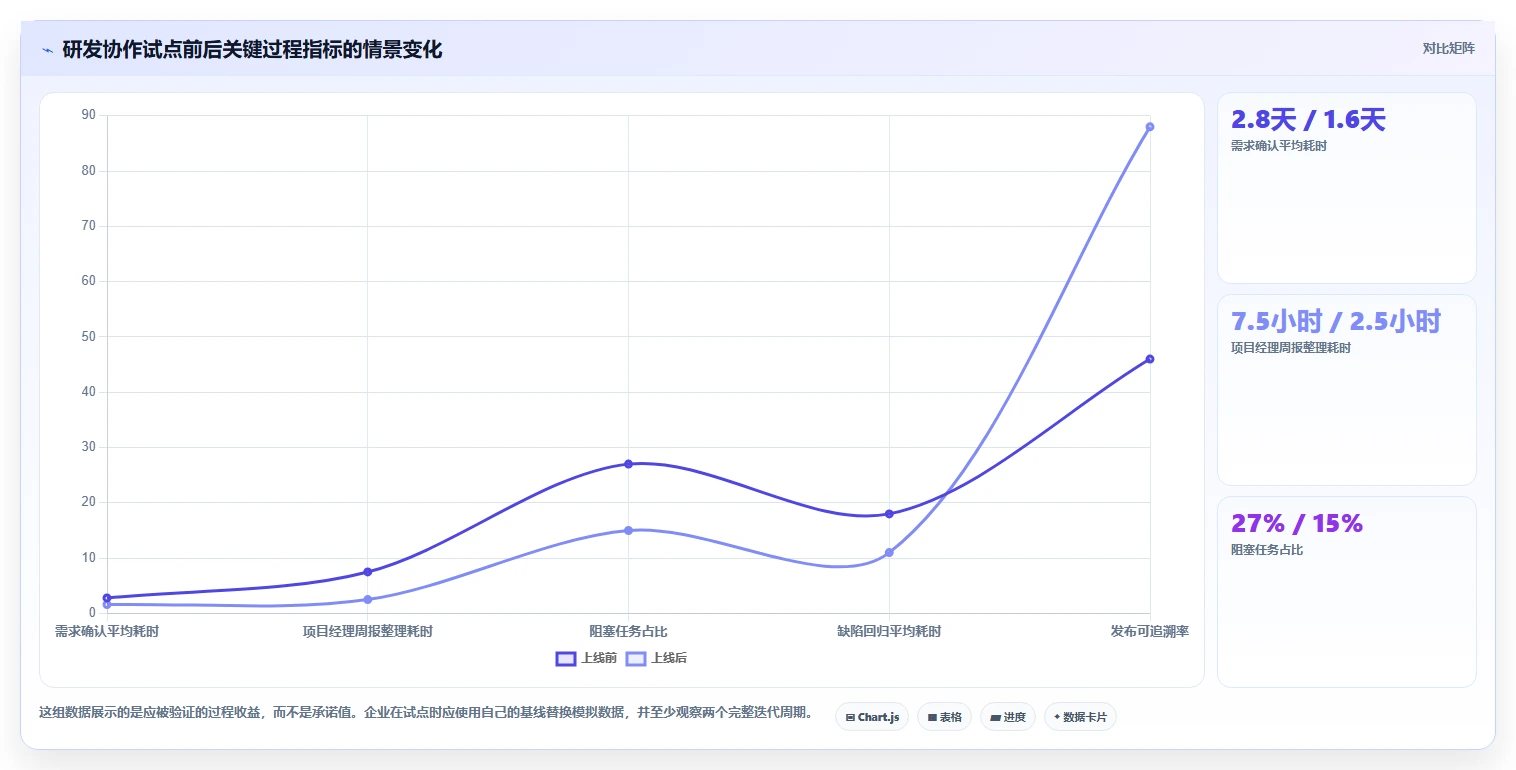Click the Chart.js chip
1516x770 pixels.
click(872, 717)
